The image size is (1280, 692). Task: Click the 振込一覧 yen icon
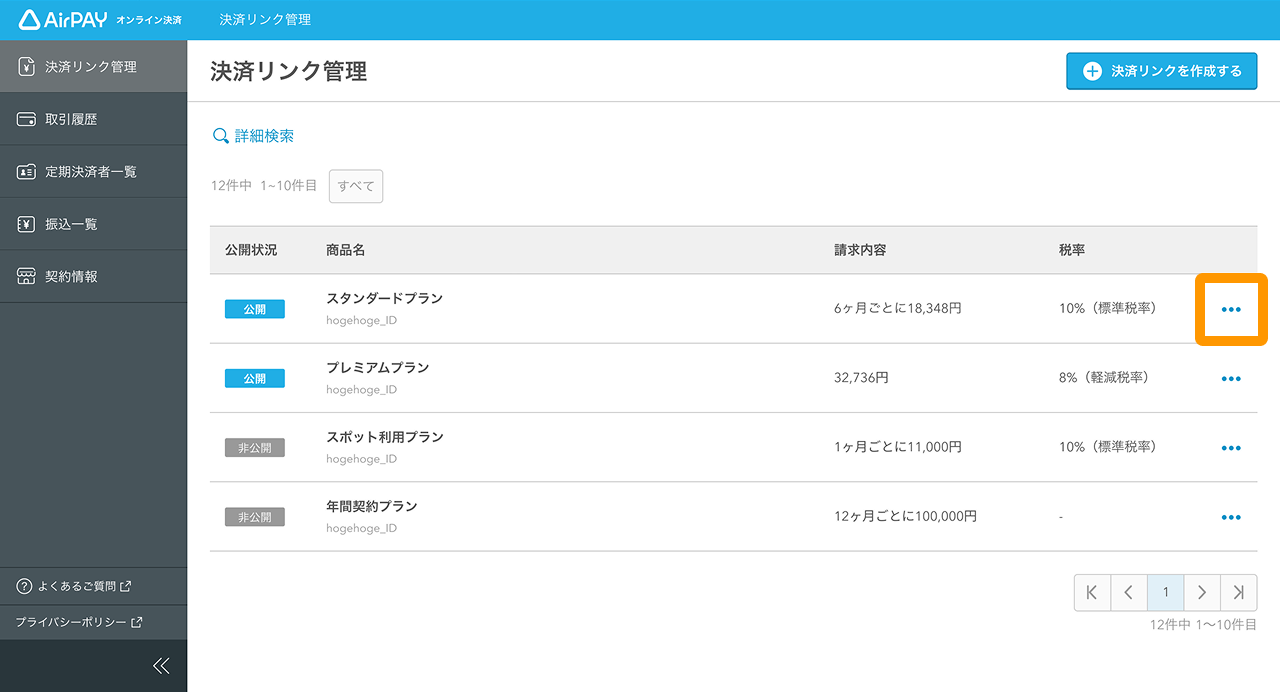pos(27,224)
